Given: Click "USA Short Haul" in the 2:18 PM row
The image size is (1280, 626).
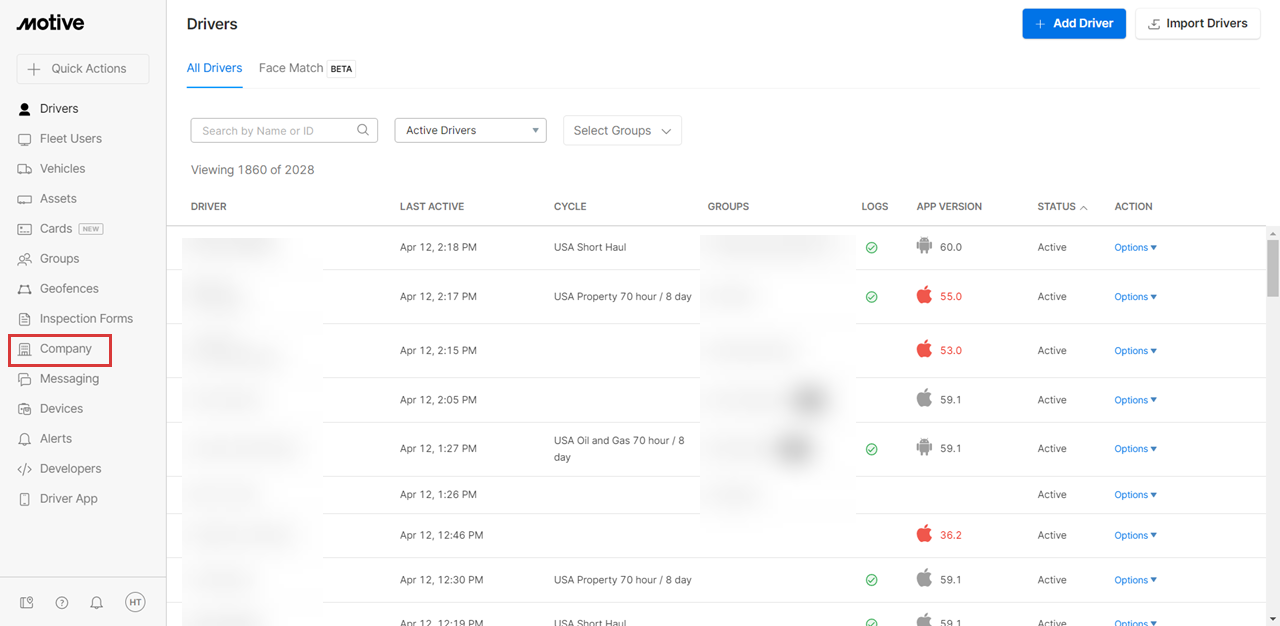Looking at the screenshot, I should click(590, 247).
